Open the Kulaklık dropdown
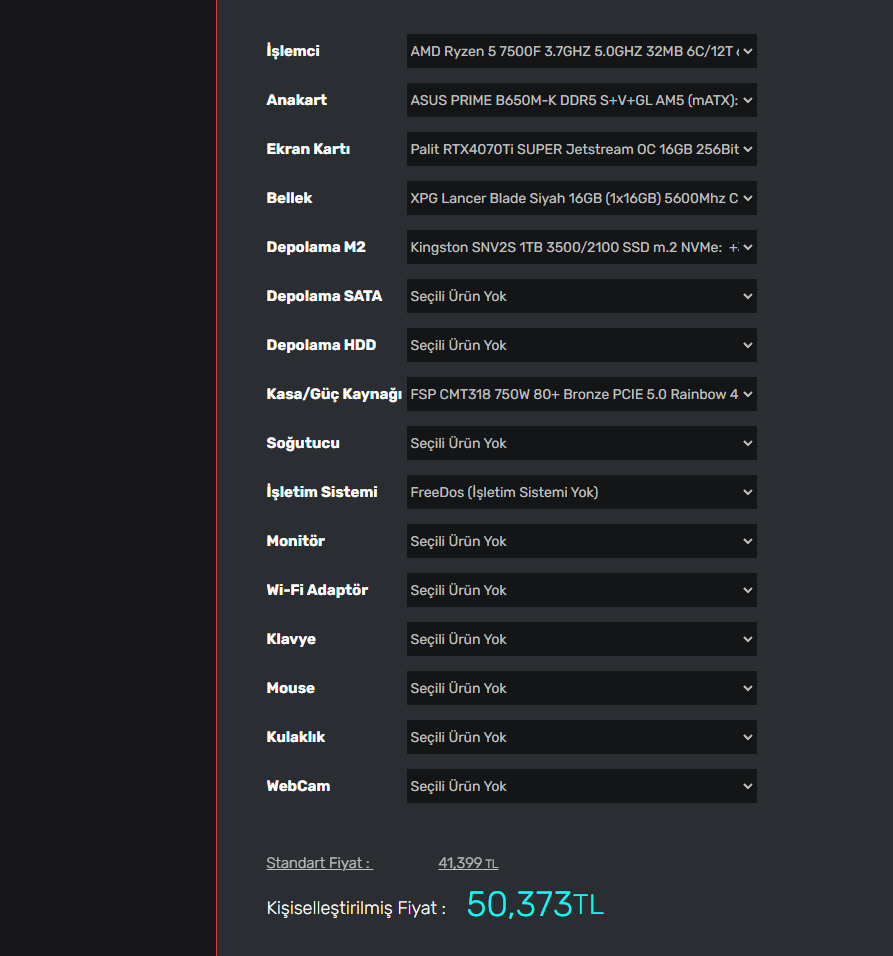 pos(582,737)
